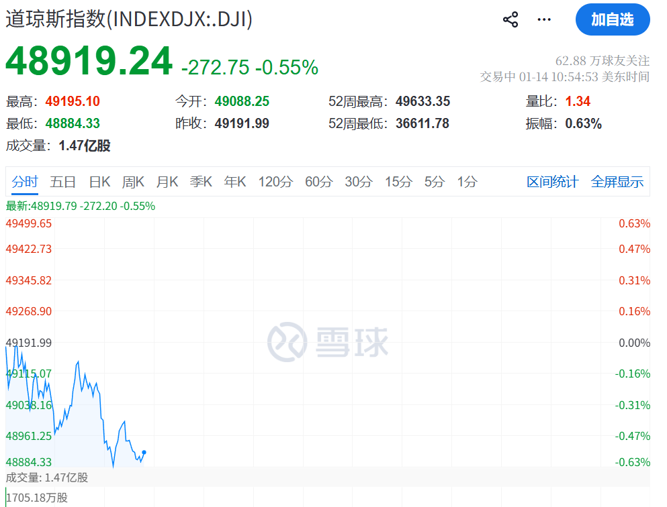Switch to 15分 interval chart
The height and width of the screenshot is (507, 667).
(x=398, y=181)
